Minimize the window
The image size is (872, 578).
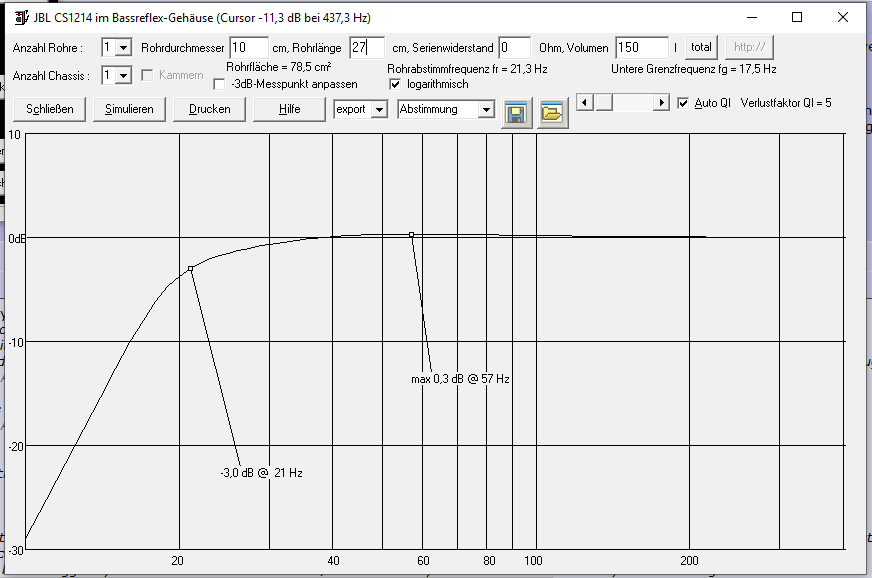click(752, 17)
